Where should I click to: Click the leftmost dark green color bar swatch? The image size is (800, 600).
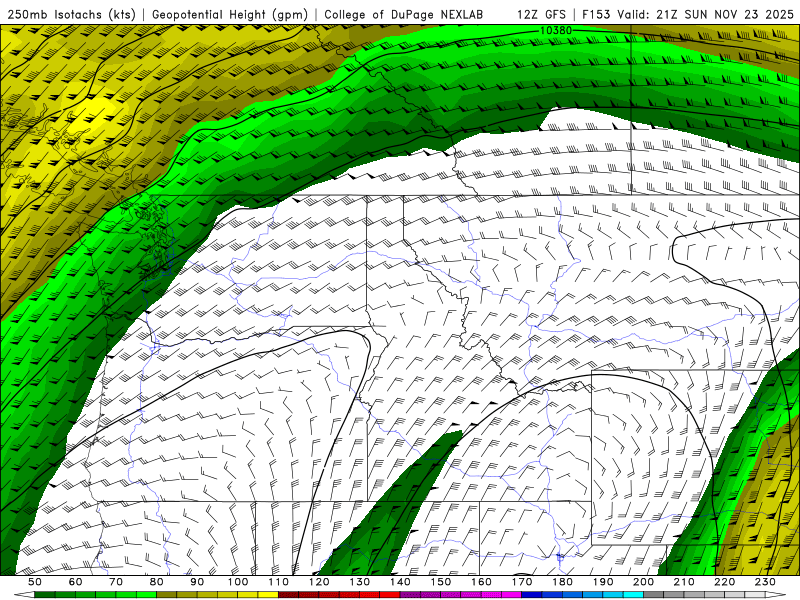point(45,595)
